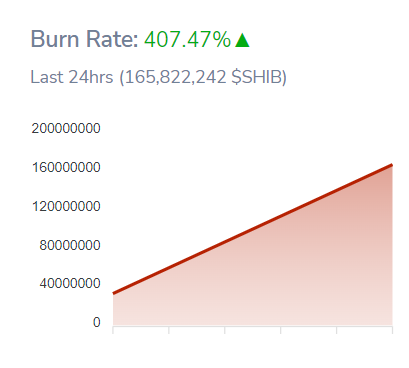
Task: Click the 120000000 y-axis label
Action: (x=66, y=206)
